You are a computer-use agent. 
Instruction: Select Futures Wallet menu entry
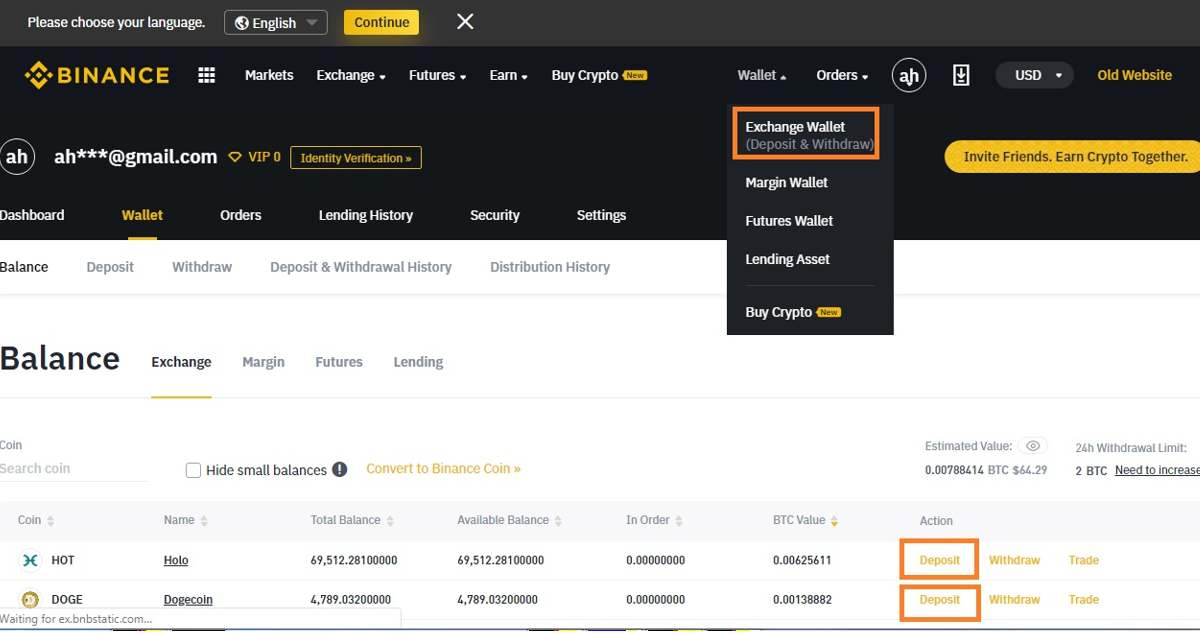coord(789,220)
